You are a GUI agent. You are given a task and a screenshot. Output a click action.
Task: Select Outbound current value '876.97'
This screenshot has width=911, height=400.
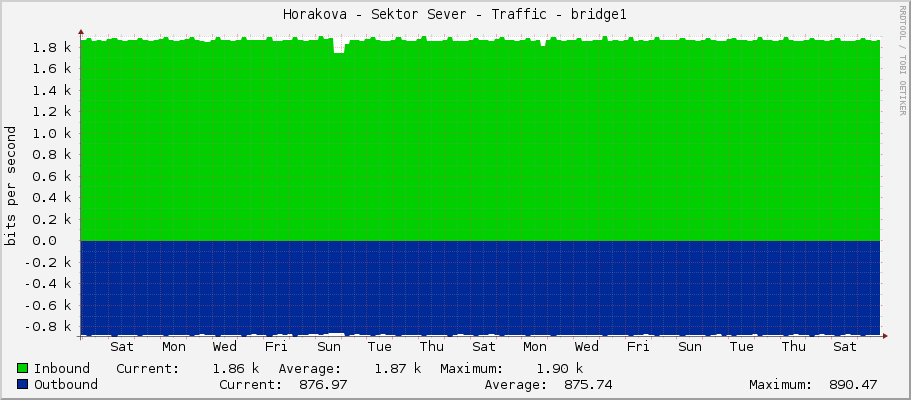tap(323, 384)
